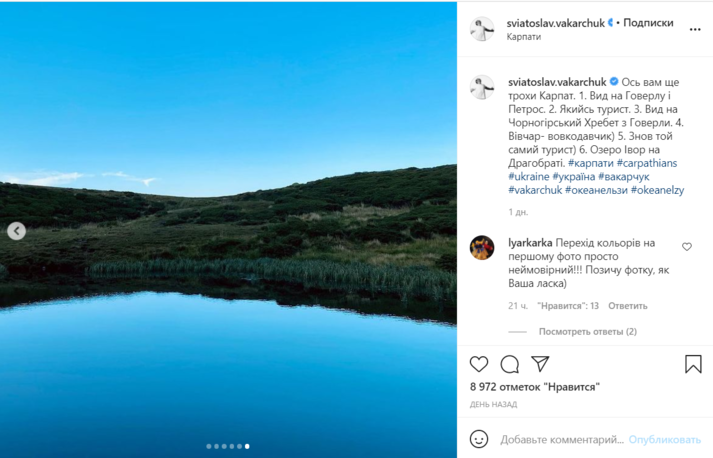Open sviatoslav.vakarchuk avatar in header
Image resolution: width=713 pixels, height=458 pixels.
(482, 30)
